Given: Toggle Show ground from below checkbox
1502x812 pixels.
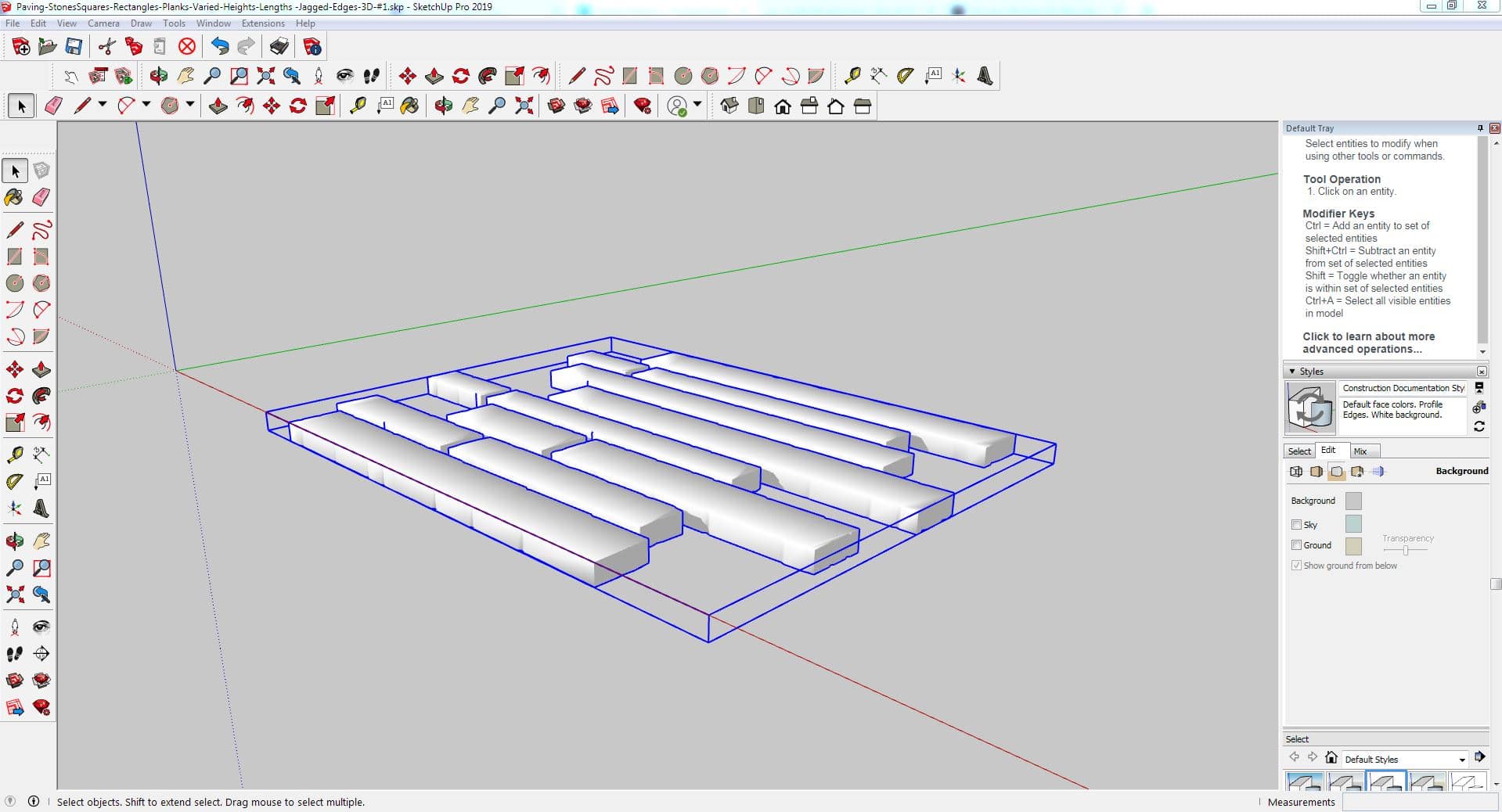Looking at the screenshot, I should click(x=1296, y=566).
